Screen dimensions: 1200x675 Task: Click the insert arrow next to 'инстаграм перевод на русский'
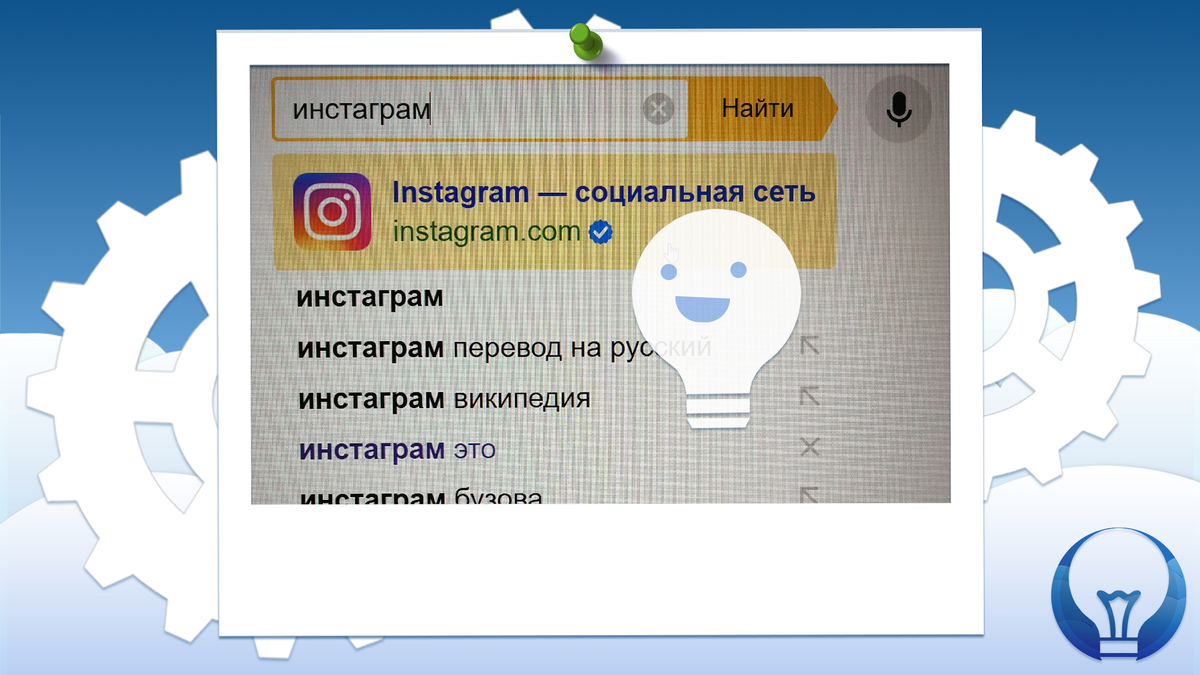812,344
